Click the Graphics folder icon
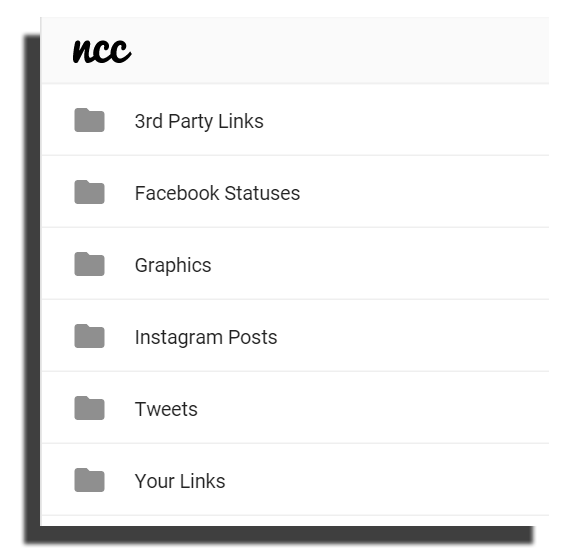568x550 pixels. coord(89,264)
